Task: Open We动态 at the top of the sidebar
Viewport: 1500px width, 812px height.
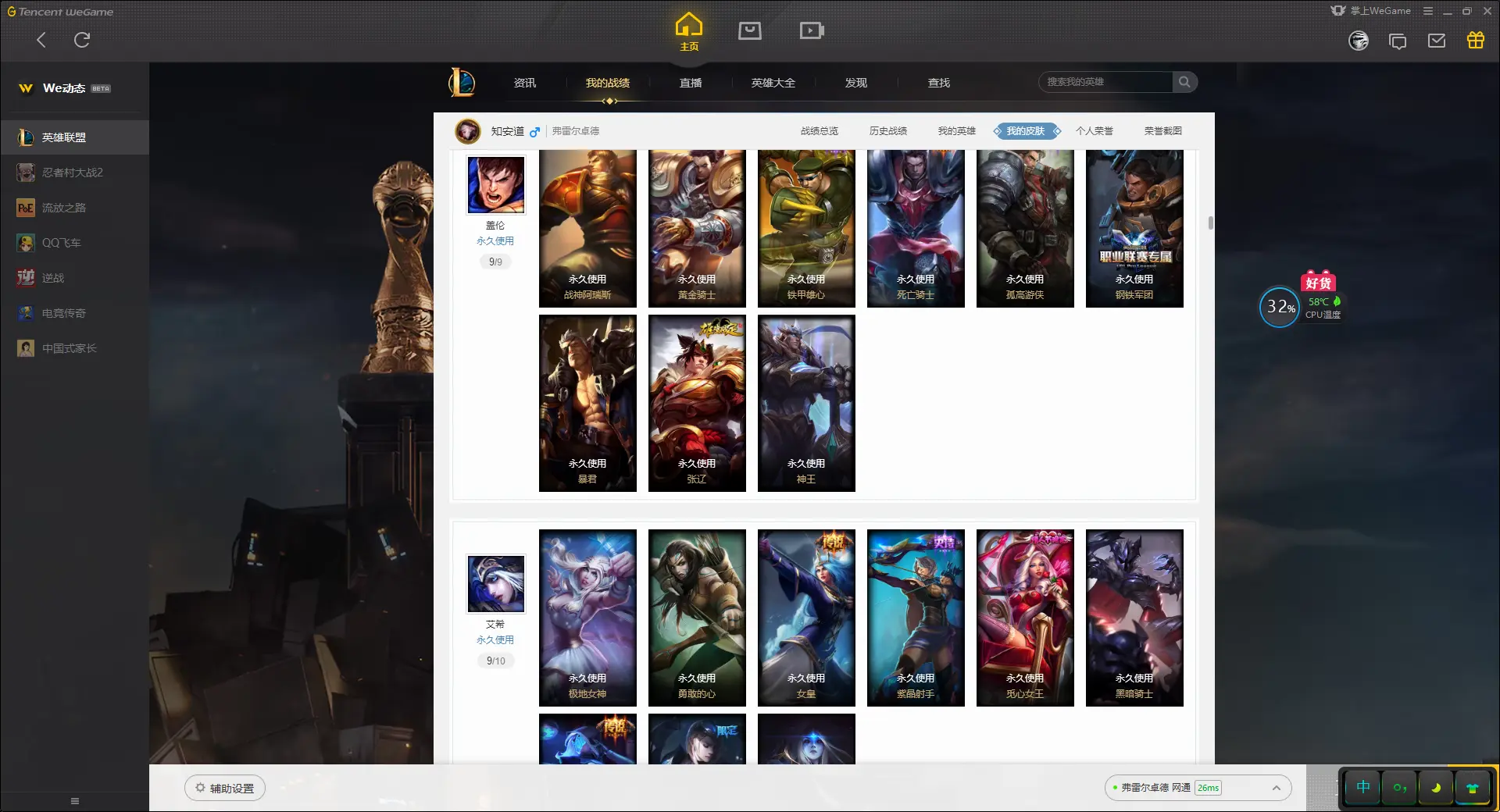Action: [x=64, y=88]
